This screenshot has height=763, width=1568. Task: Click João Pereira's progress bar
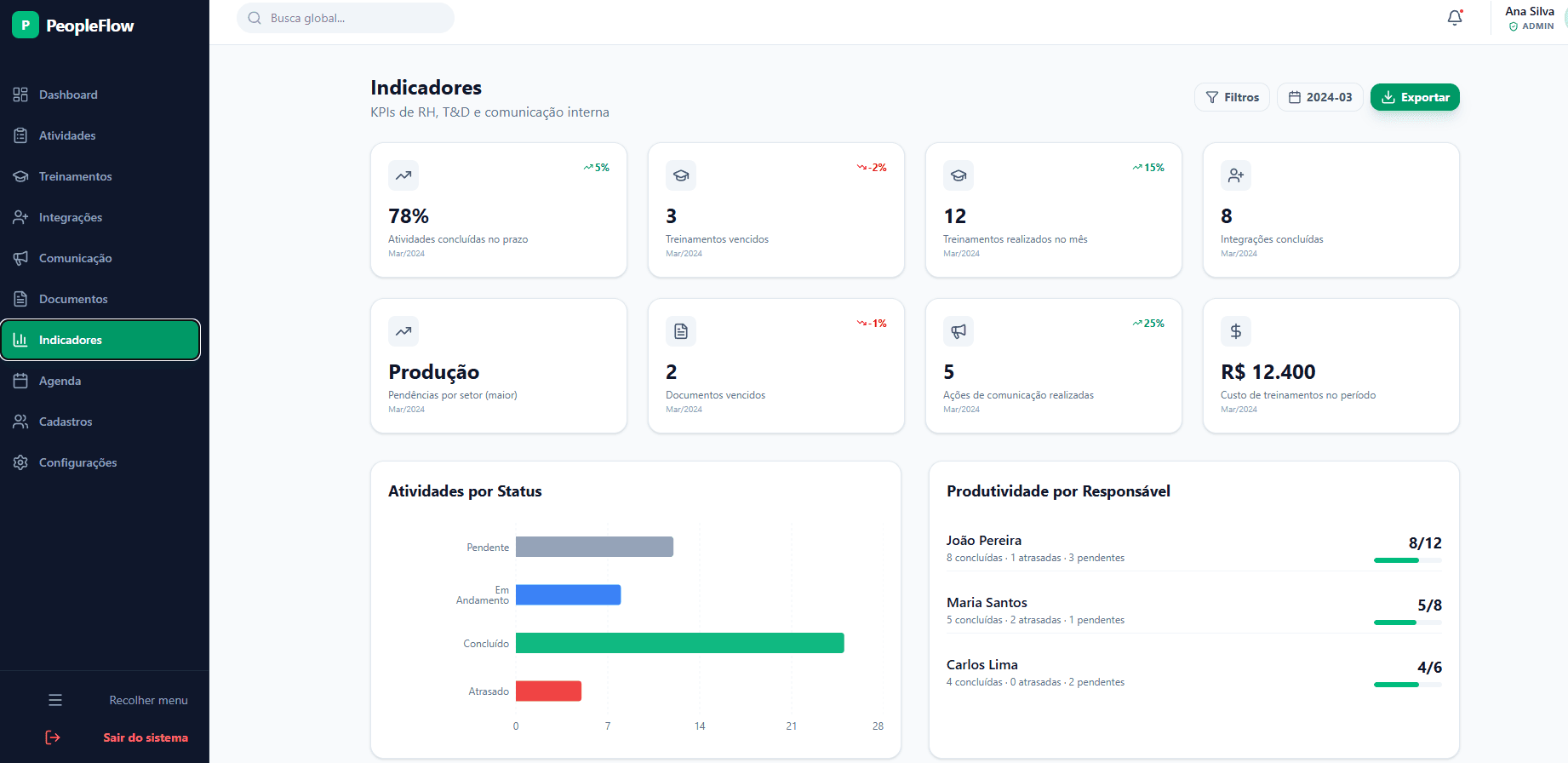pyautogui.click(x=1408, y=560)
